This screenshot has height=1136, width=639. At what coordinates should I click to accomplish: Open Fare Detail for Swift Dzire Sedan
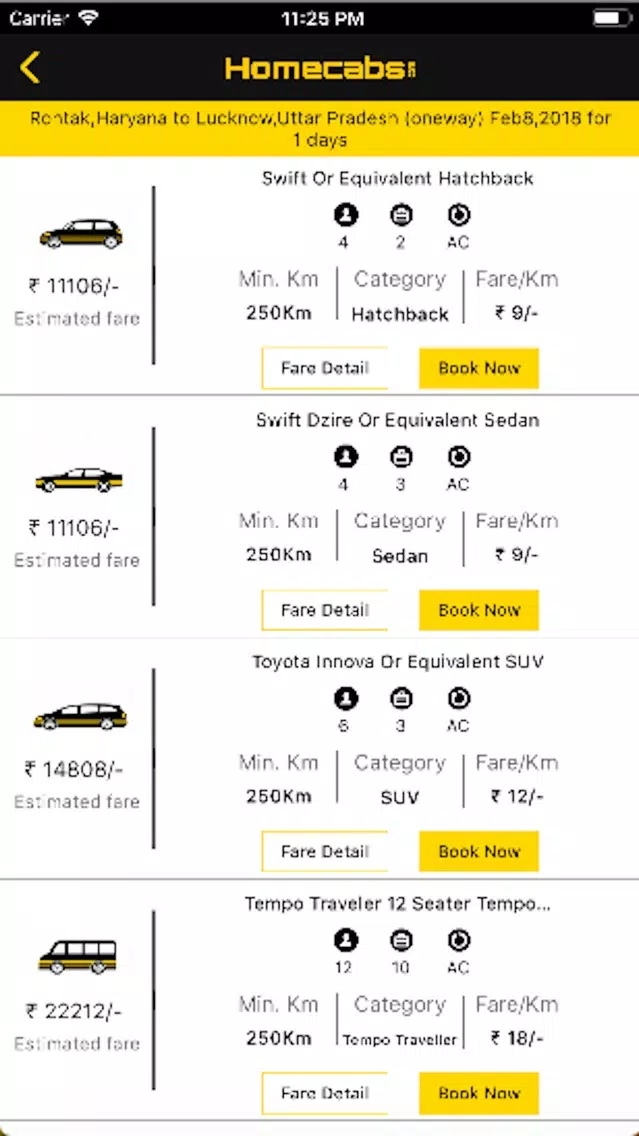325,610
